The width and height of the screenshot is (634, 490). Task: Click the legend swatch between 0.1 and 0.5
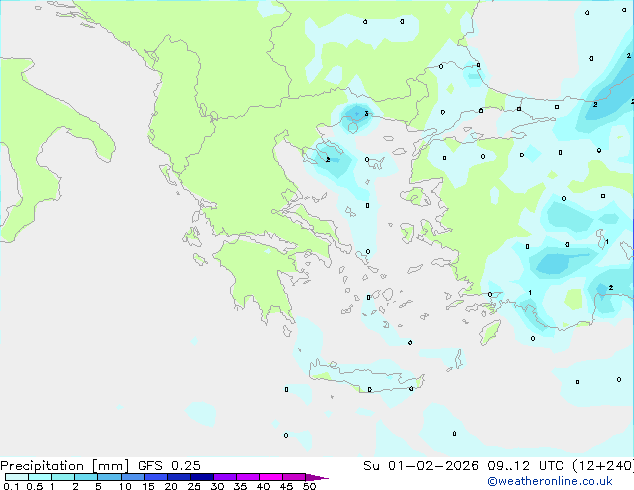click(17, 477)
